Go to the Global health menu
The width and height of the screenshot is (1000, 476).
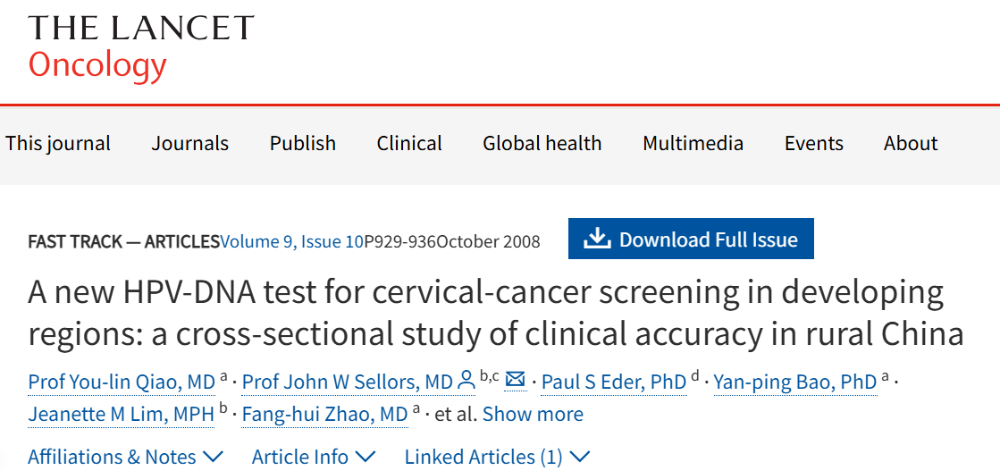click(x=542, y=143)
